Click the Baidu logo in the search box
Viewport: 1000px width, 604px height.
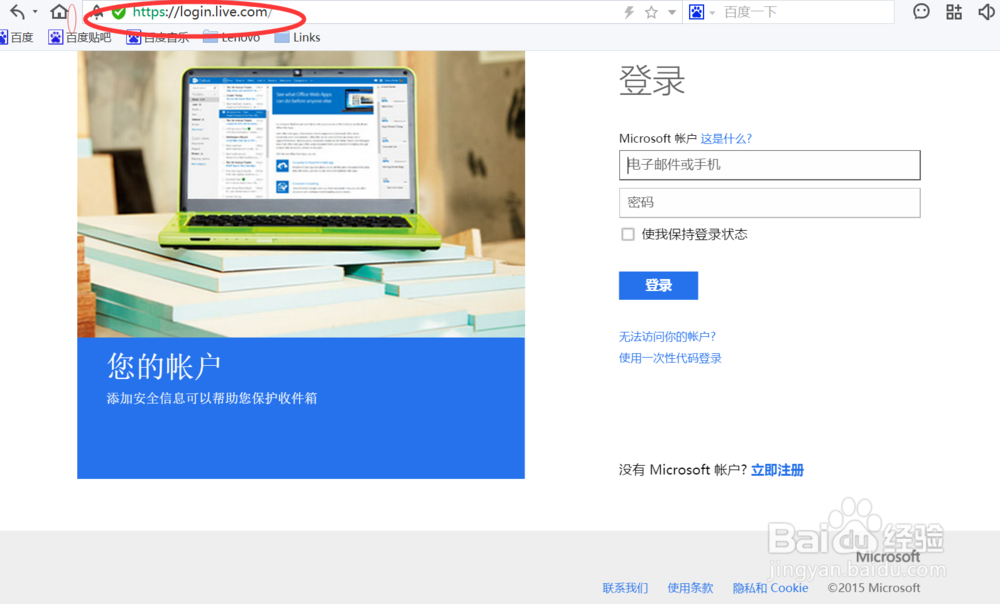point(696,12)
